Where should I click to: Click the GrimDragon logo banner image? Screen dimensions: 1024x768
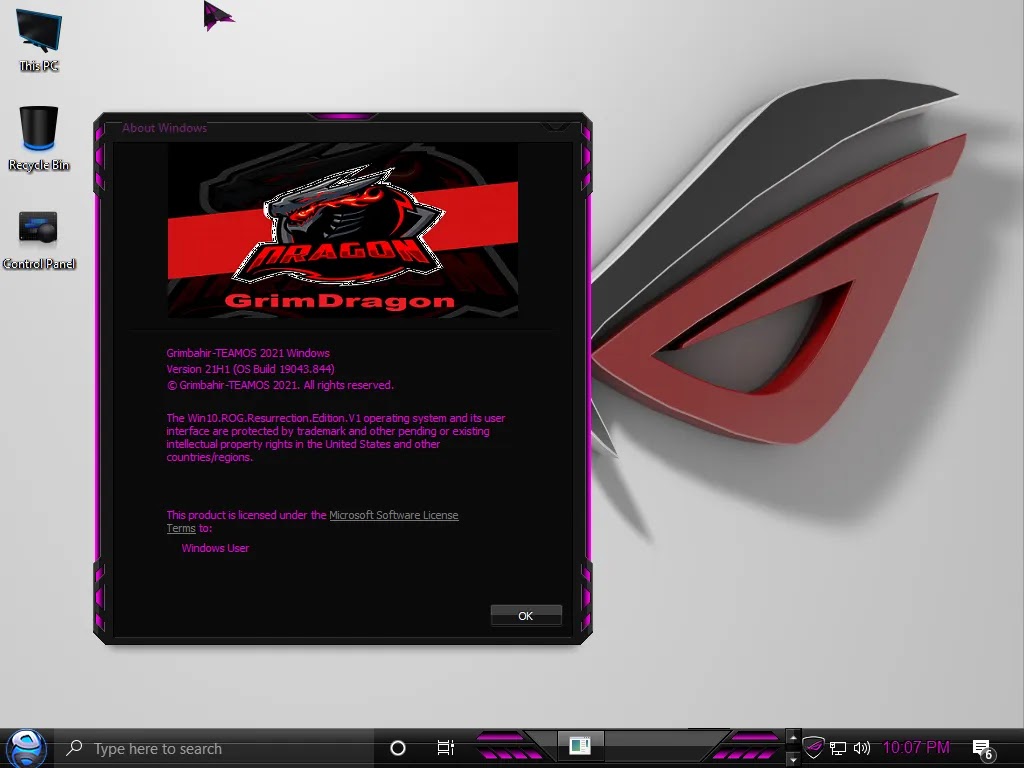pos(343,231)
